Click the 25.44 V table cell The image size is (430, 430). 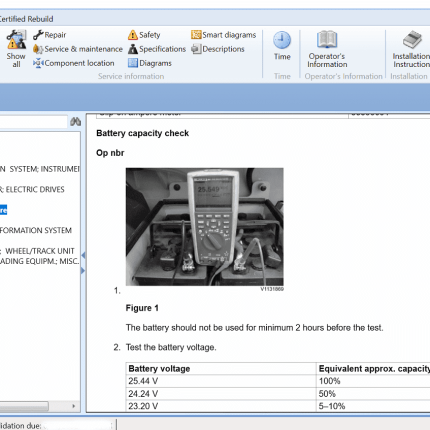[x=221, y=381]
